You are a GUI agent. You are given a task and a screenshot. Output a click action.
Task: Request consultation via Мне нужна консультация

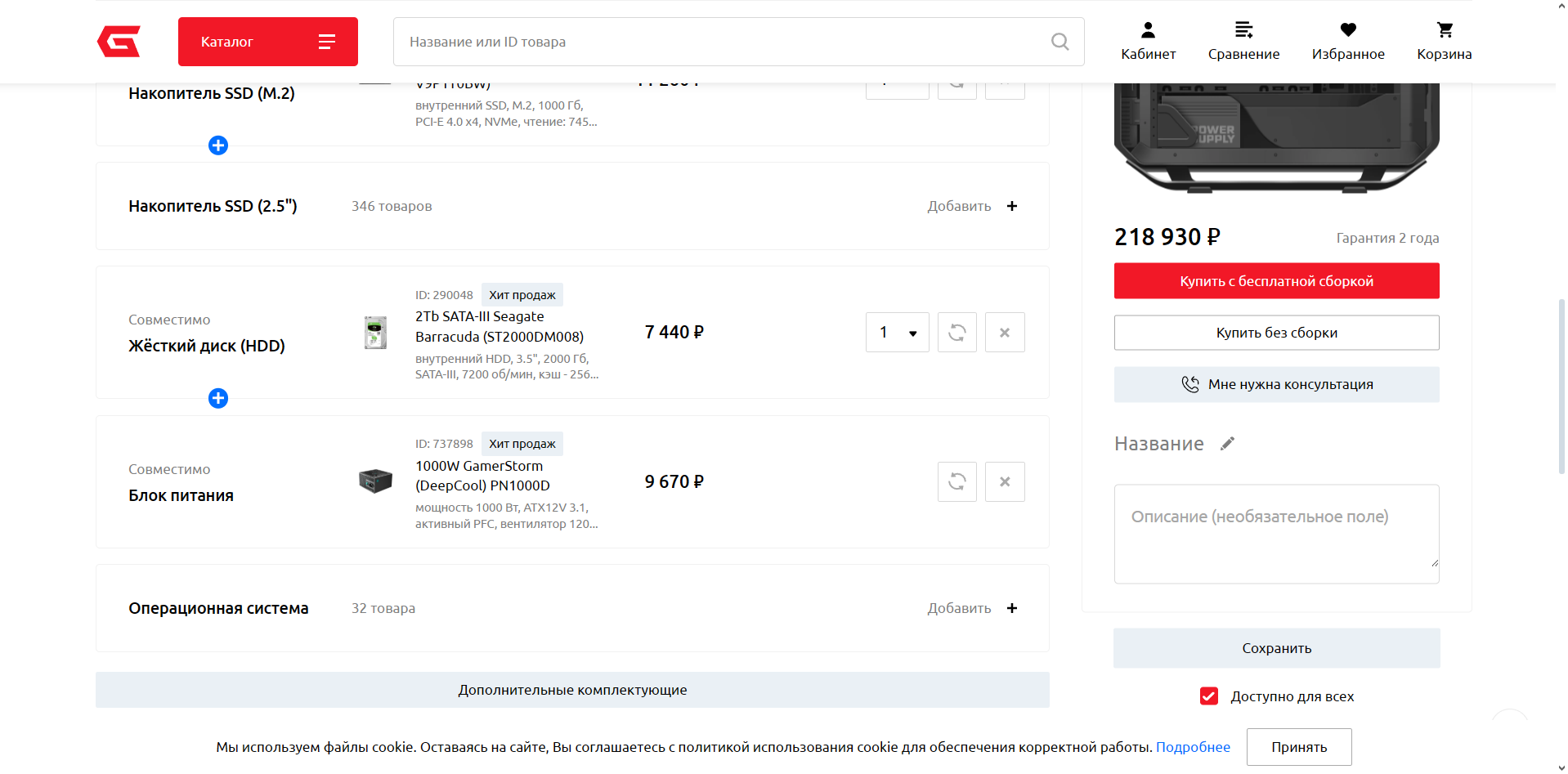[x=1276, y=384]
